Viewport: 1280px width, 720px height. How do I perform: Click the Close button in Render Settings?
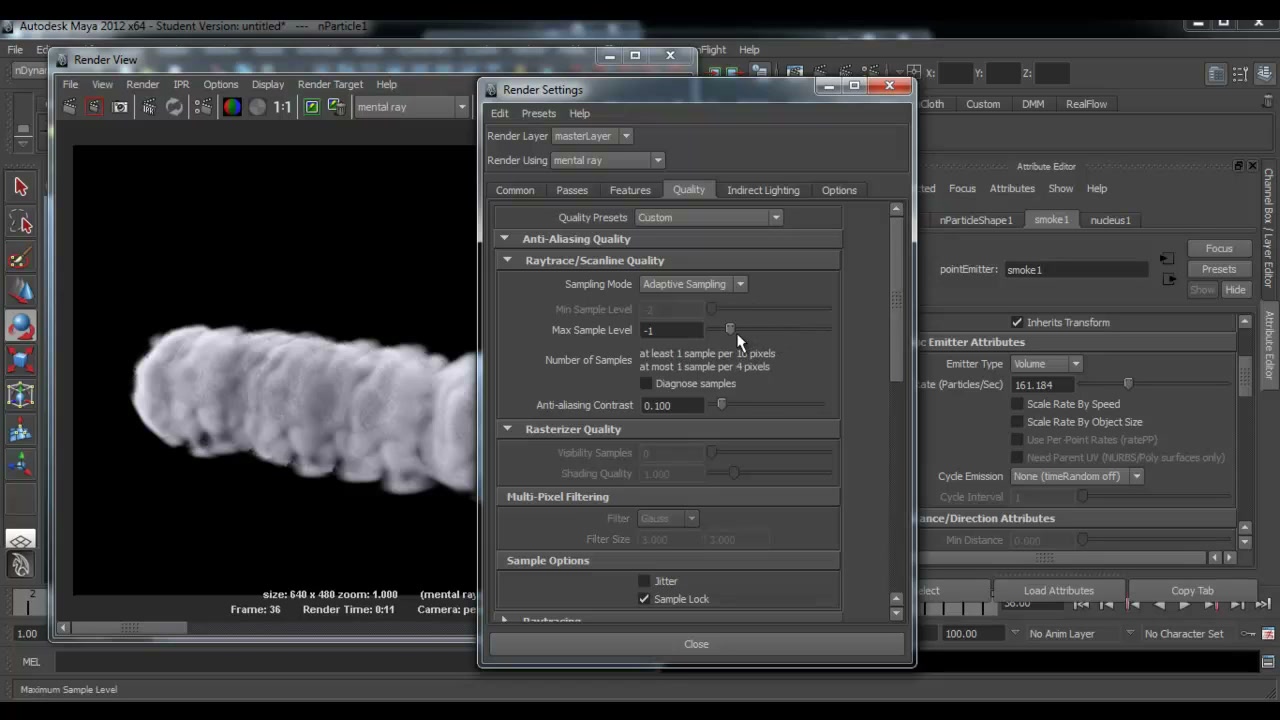click(696, 644)
